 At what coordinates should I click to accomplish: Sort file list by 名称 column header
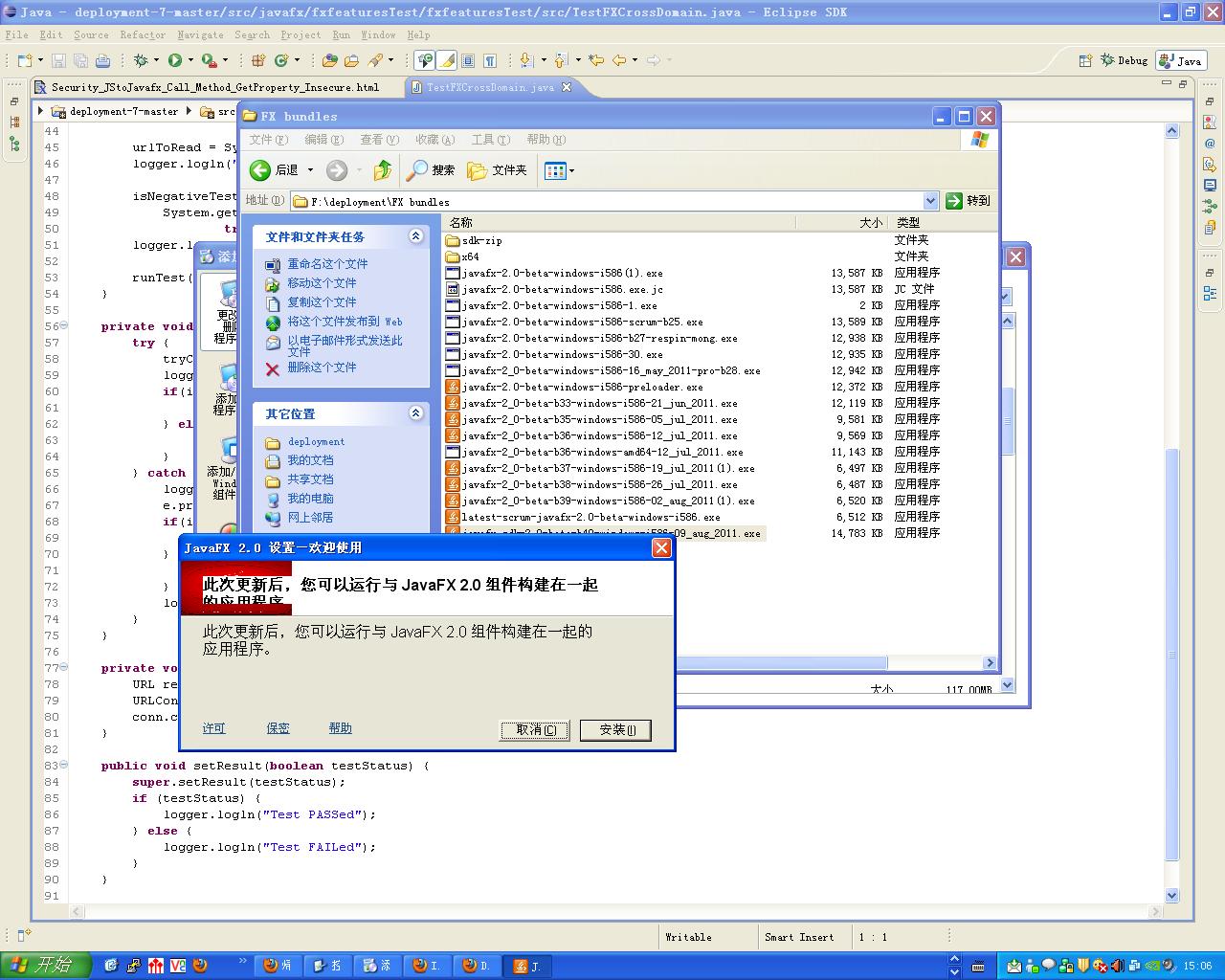619,222
